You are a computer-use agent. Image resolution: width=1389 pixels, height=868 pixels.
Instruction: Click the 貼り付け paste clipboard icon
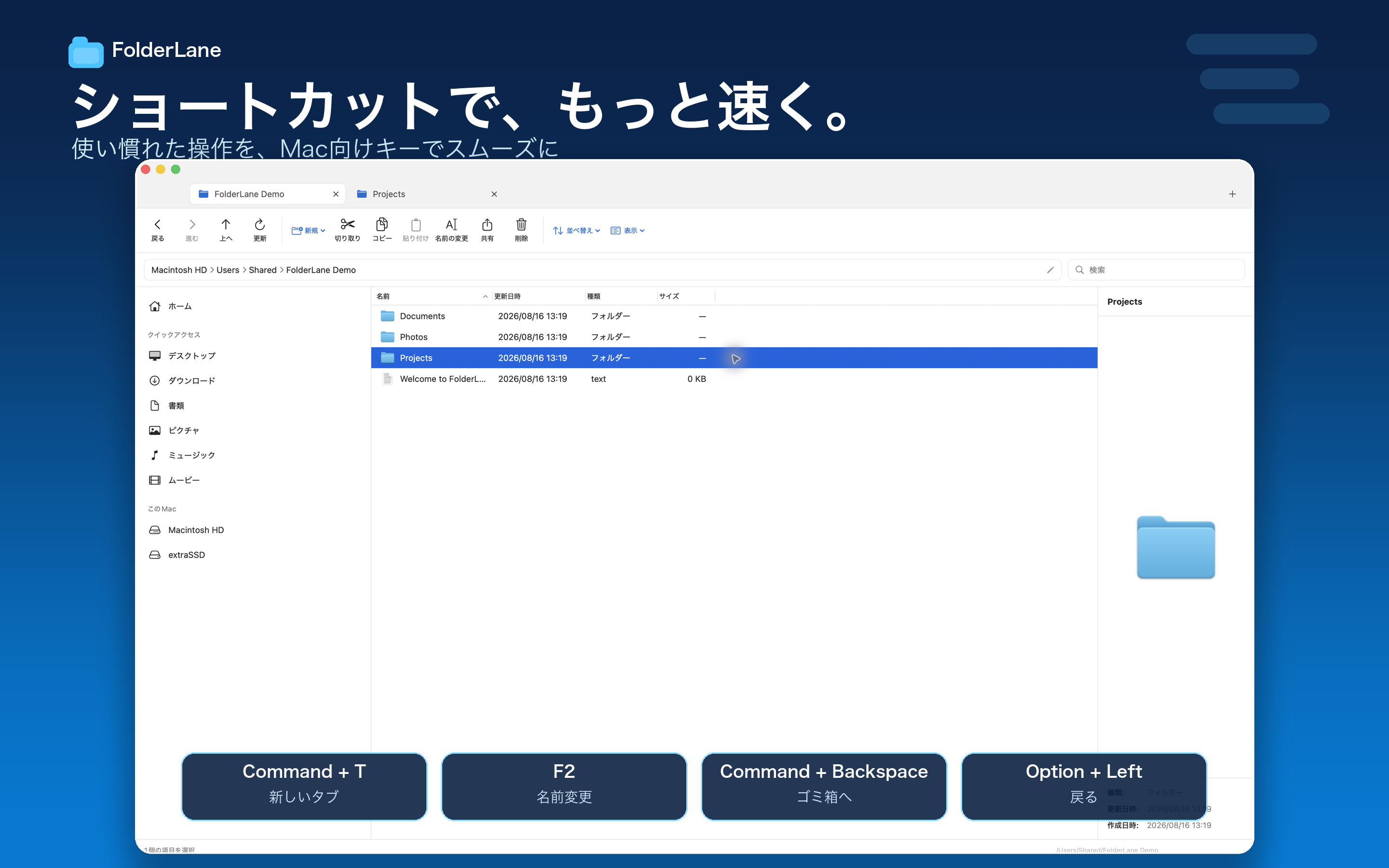click(416, 230)
